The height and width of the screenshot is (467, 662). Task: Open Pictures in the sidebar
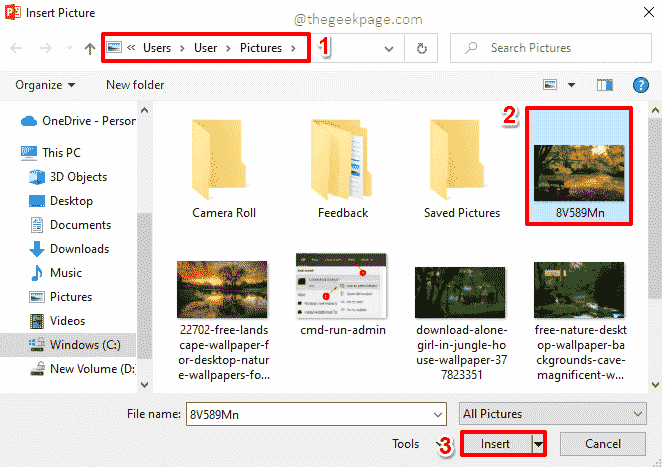[x=60, y=297]
